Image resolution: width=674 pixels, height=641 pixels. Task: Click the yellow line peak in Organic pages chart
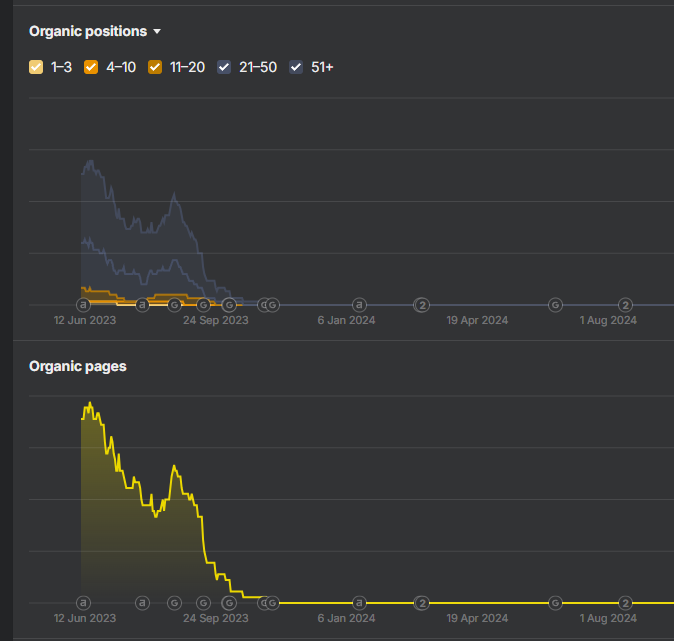click(90, 403)
